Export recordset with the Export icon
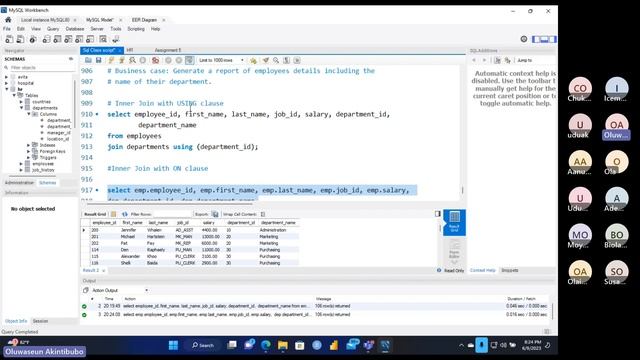The width and height of the screenshot is (640, 360). pos(215,214)
